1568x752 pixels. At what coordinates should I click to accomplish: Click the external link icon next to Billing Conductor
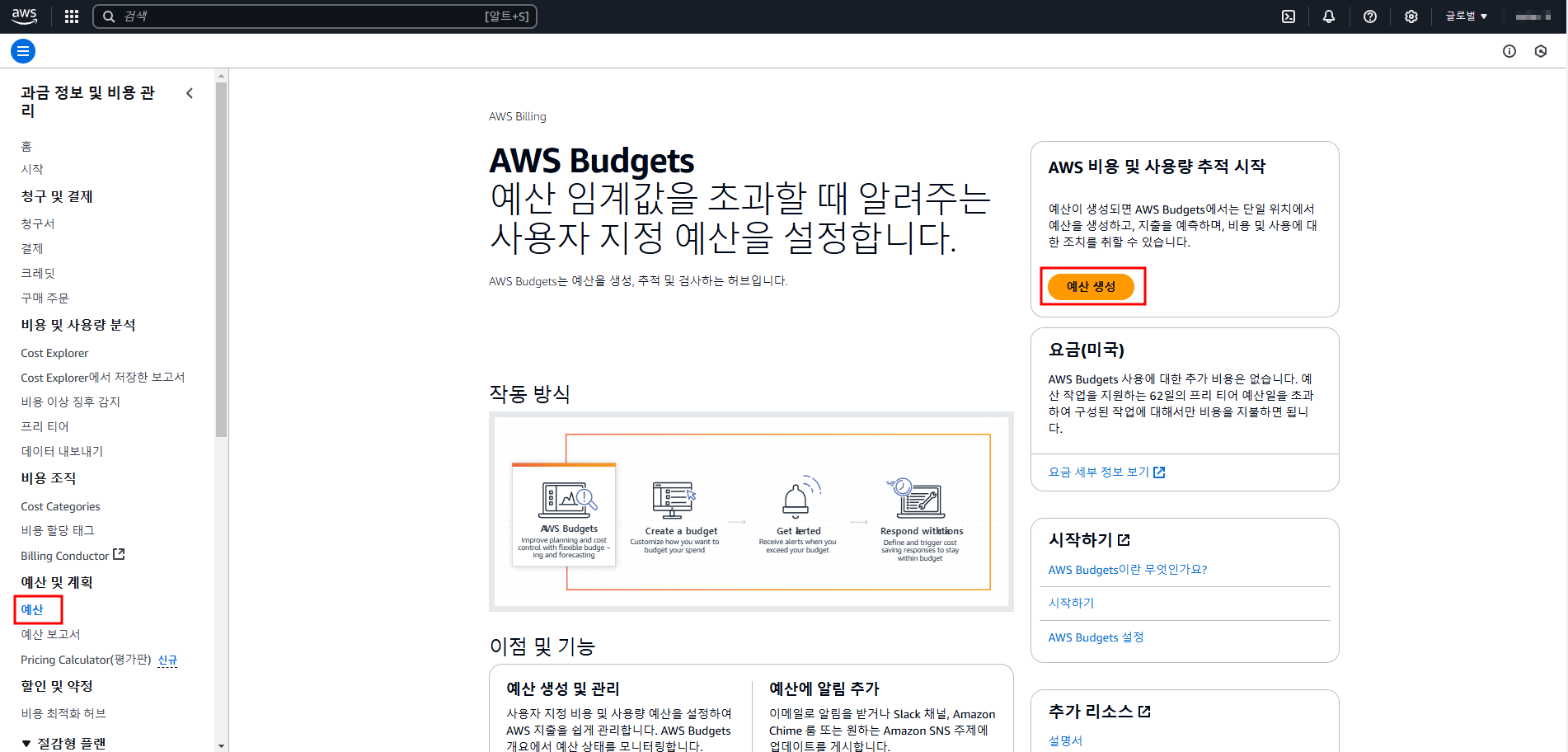click(x=119, y=554)
